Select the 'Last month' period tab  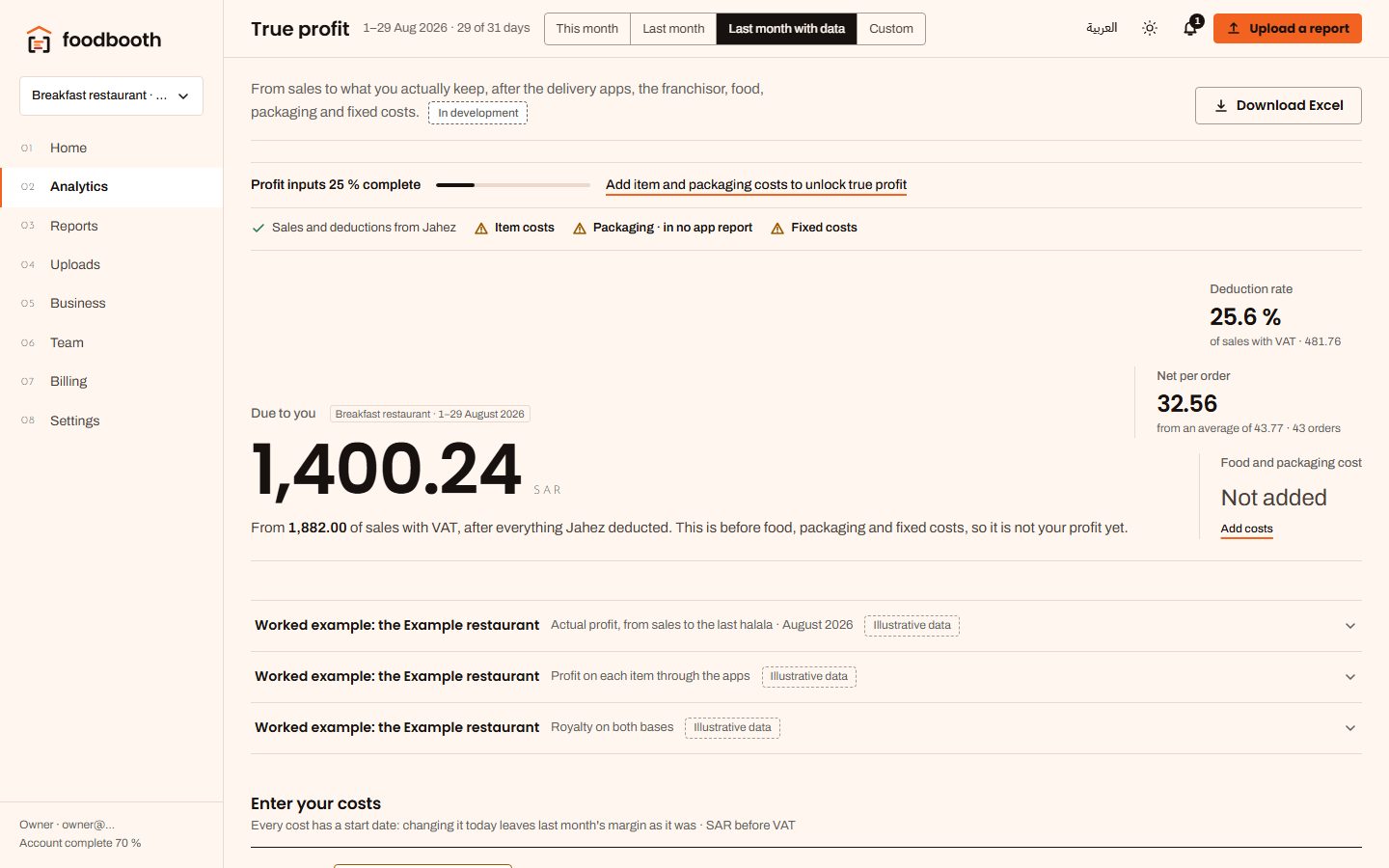coord(673,29)
